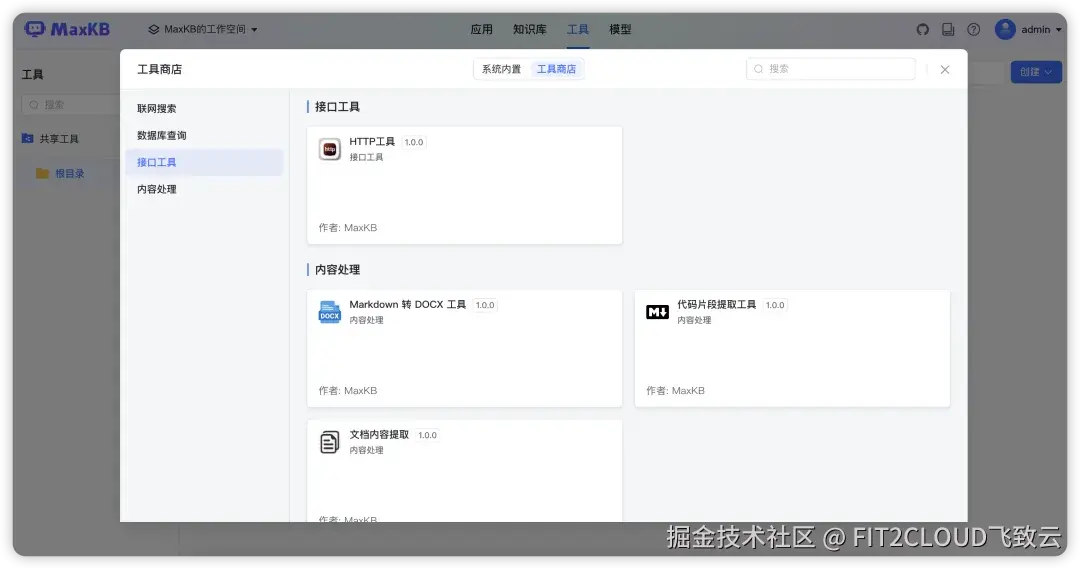Click the 内容处理 section heading
This screenshot has height=569, width=1080.
(337, 270)
